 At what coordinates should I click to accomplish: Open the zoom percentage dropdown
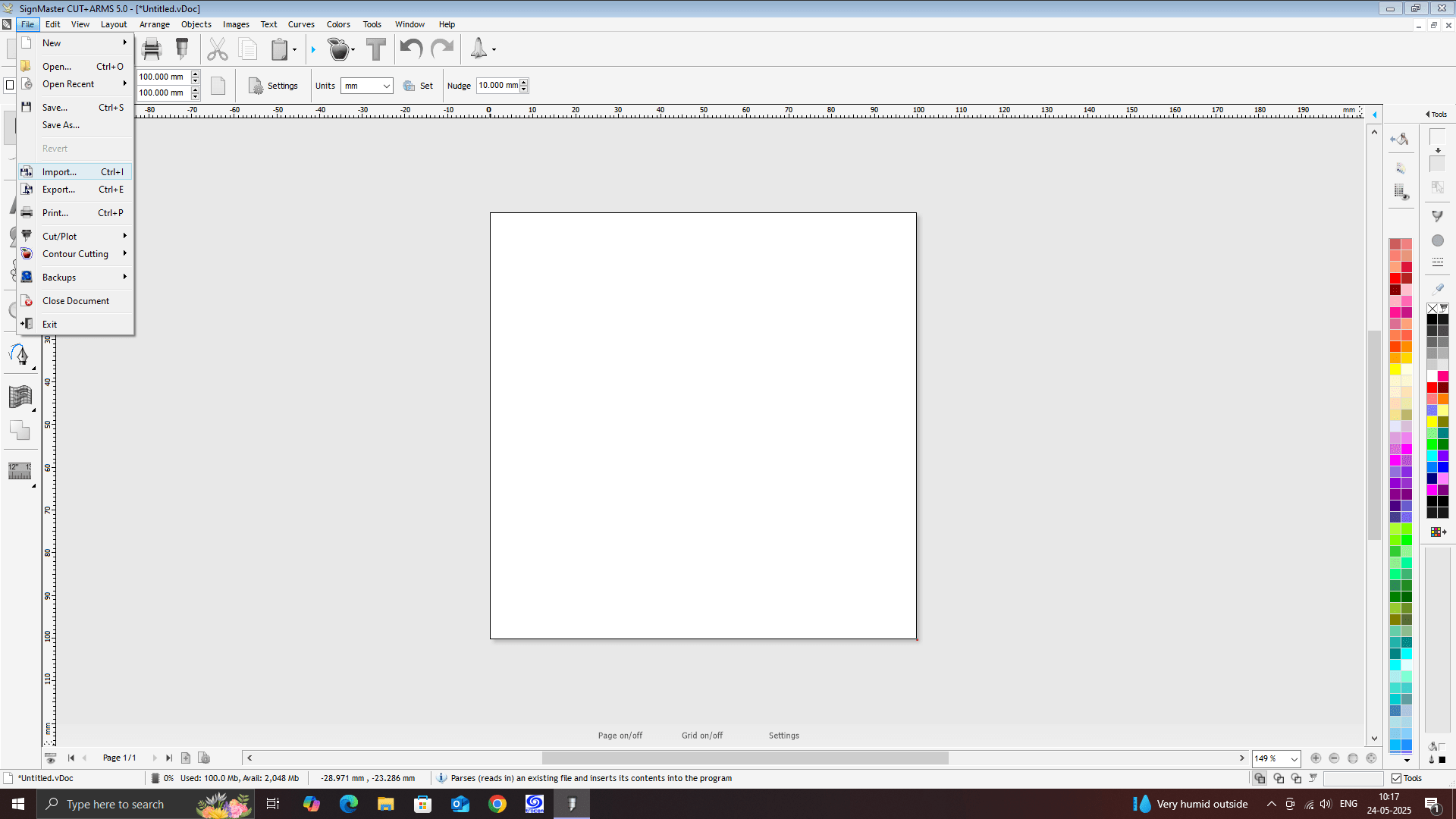1294,759
